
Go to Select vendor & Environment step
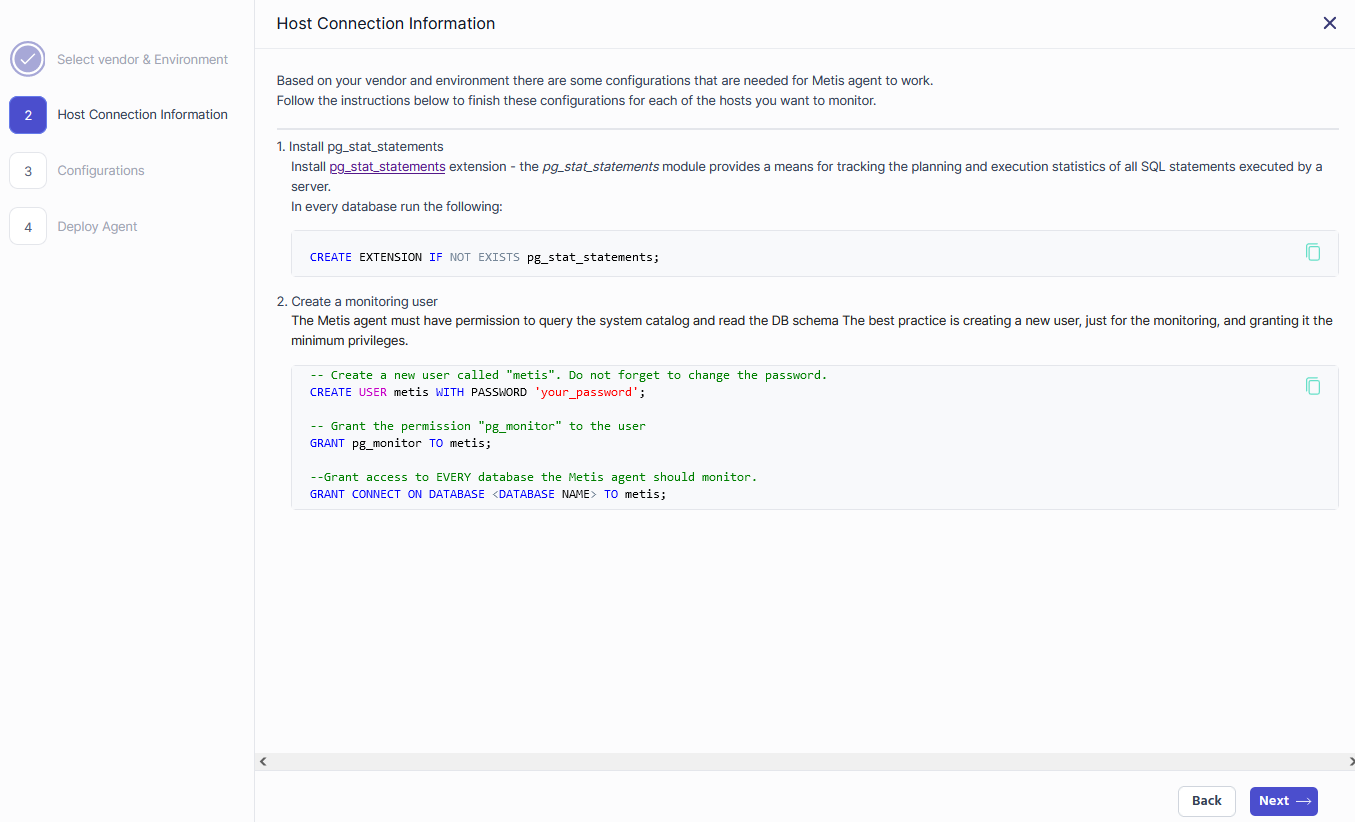click(142, 59)
